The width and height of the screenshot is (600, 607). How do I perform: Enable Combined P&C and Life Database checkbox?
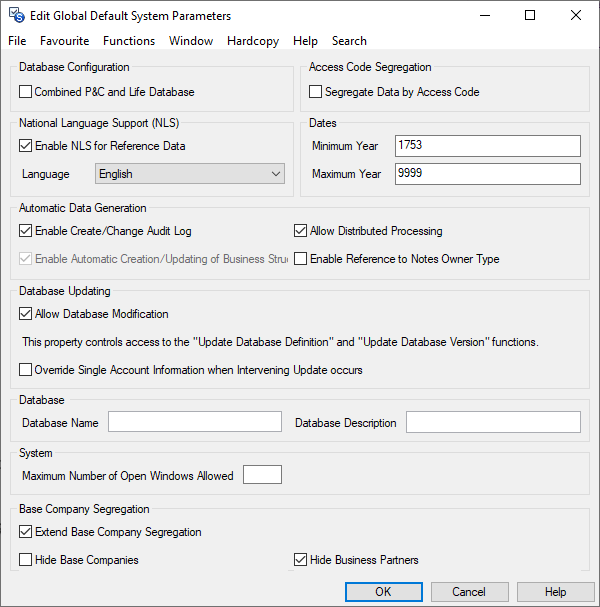click(x=26, y=92)
